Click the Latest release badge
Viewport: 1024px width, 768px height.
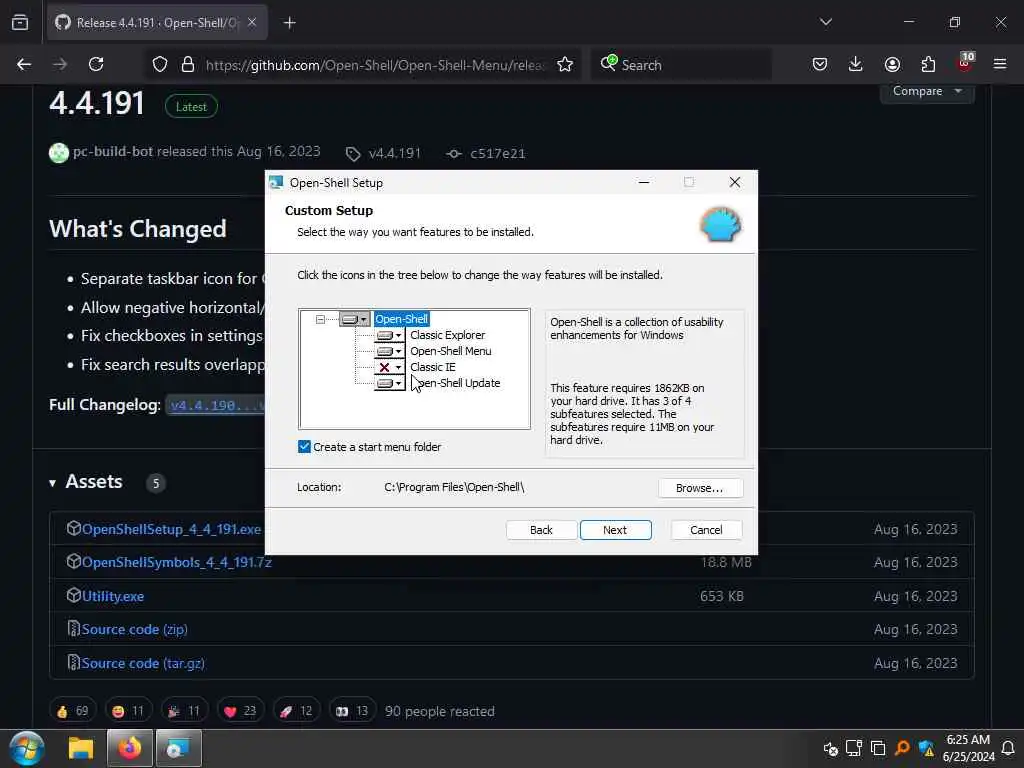pyautogui.click(x=191, y=106)
